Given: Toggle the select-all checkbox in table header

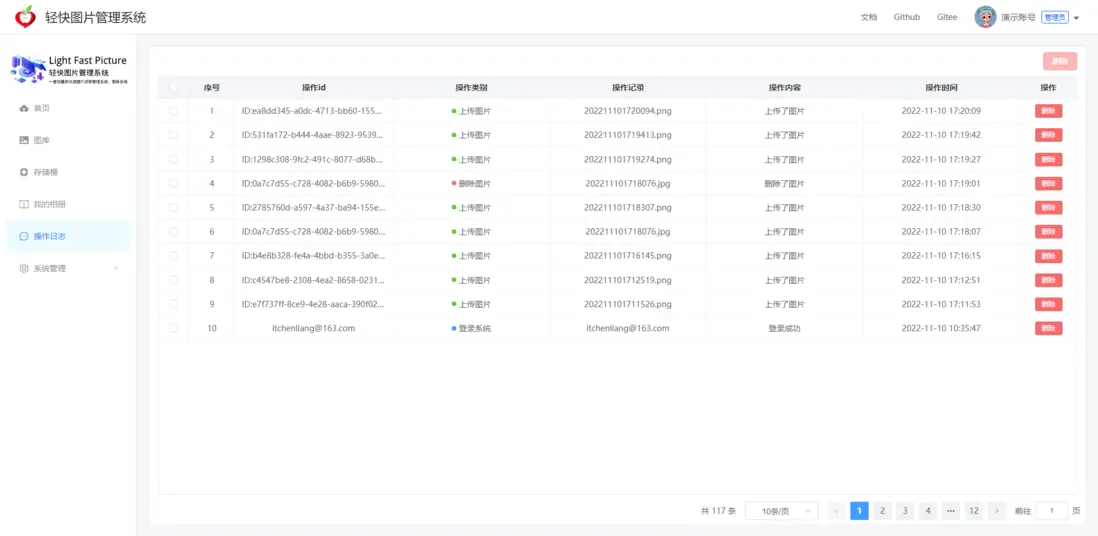Looking at the screenshot, I should pyautogui.click(x=174, y=88).
